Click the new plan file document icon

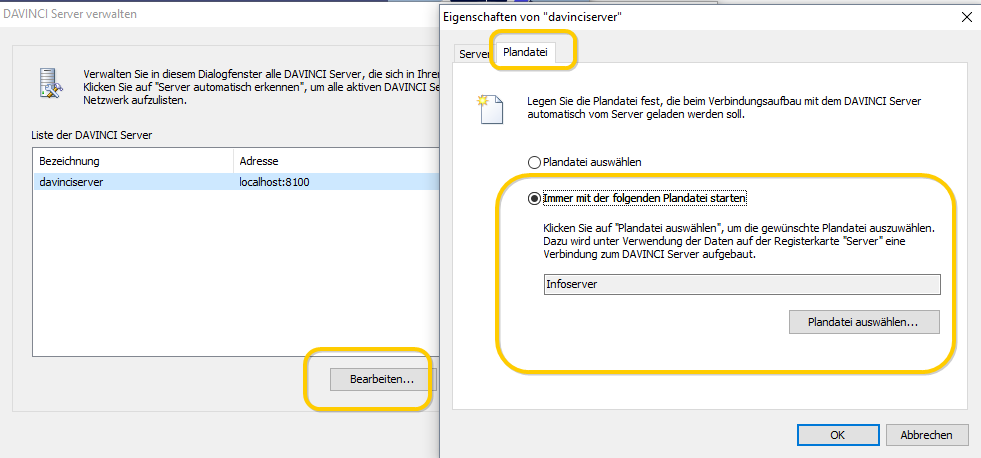coord(490,108)
